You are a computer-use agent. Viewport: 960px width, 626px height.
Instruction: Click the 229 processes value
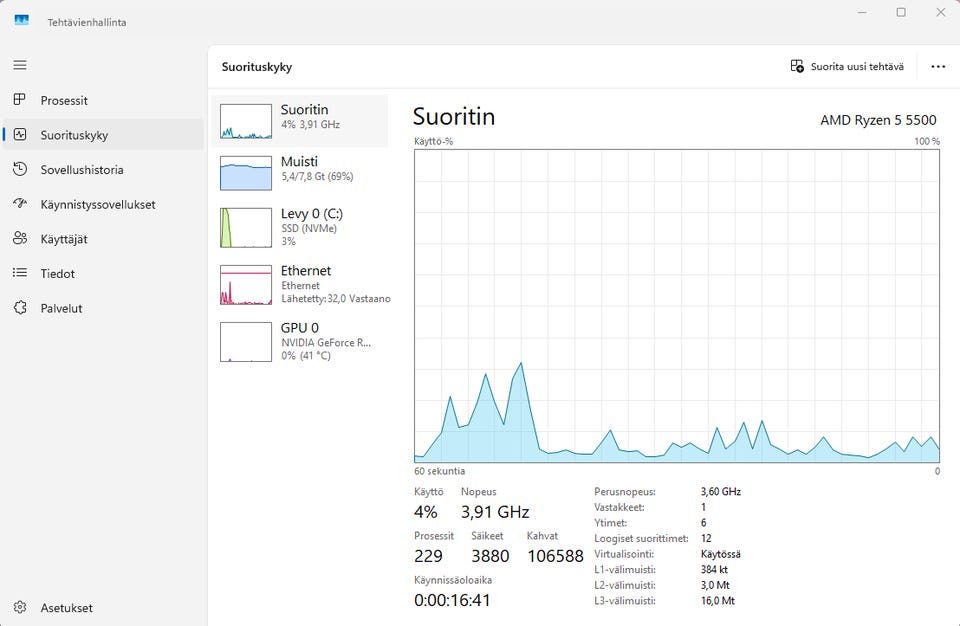(x=428, y=556)
